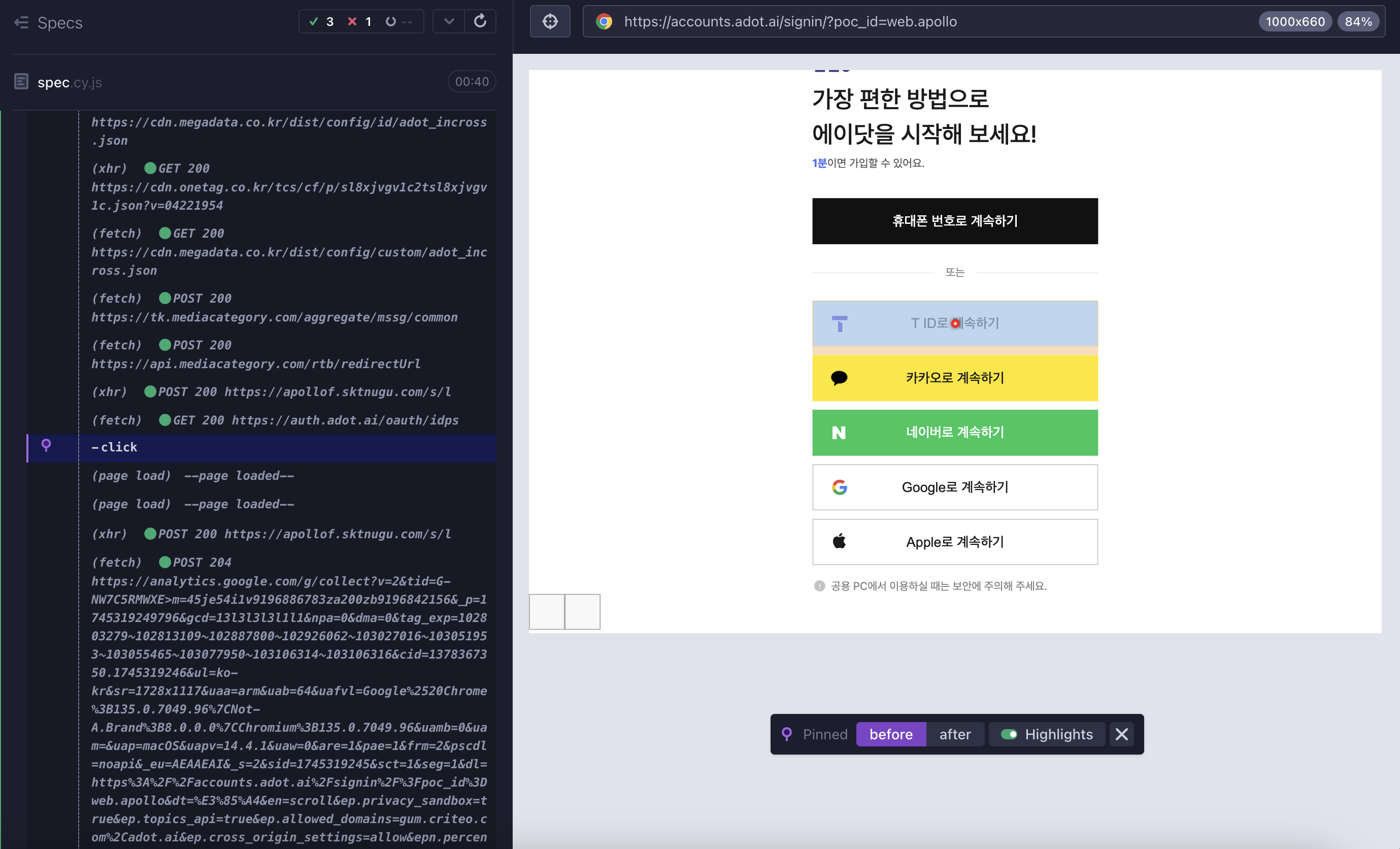1400x849 pixels.
Task: Select the pinned click command row
Action: pyautogui.click(x=261, y=448)
